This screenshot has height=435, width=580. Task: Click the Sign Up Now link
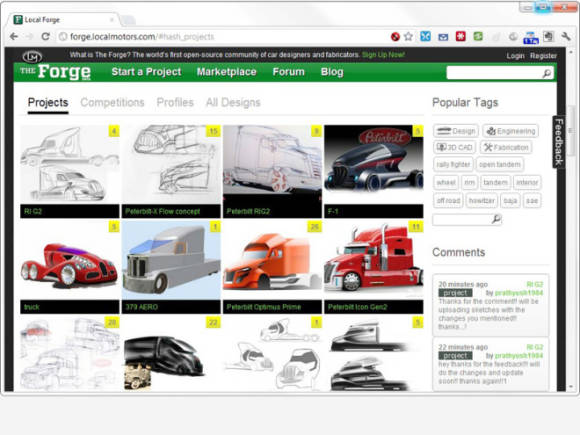pos(383,55)
